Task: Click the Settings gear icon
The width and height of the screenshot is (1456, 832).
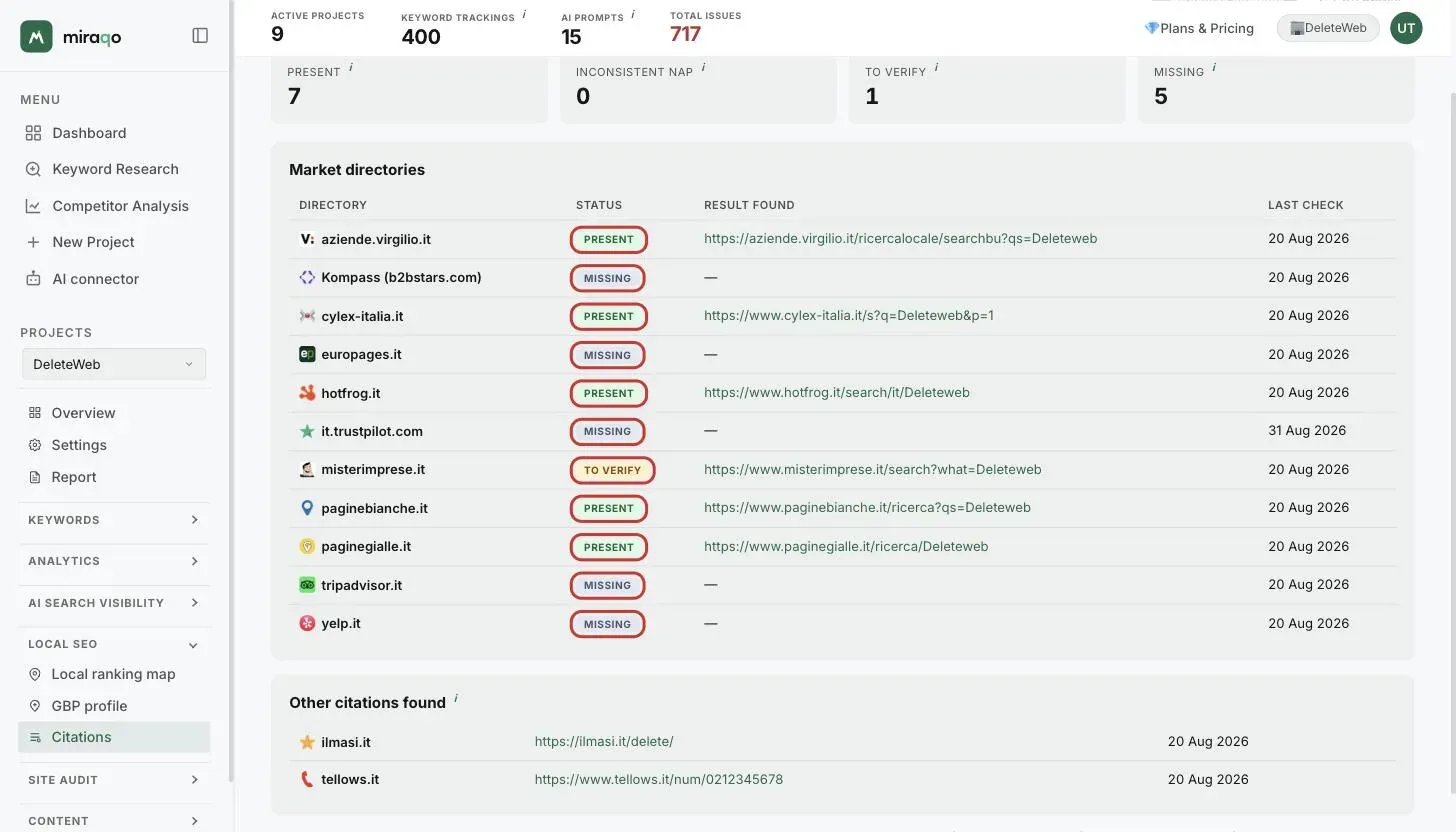Action: (x=35, y=445)
